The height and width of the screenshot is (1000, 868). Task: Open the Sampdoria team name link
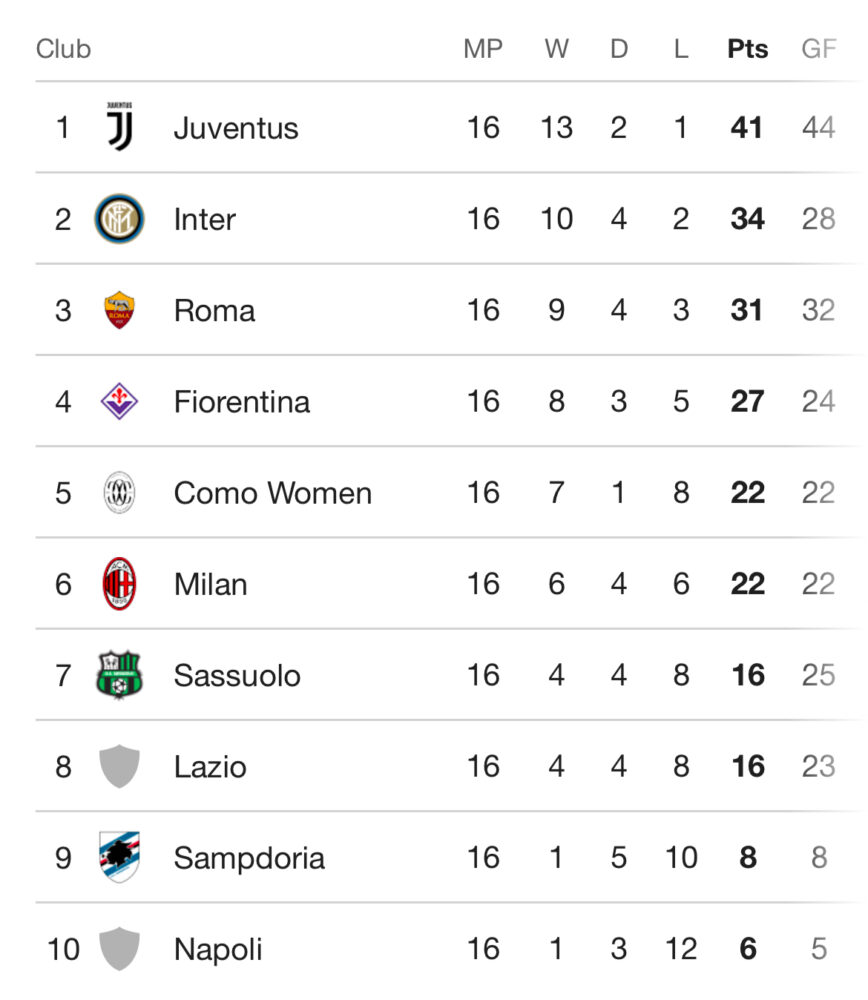tap(249, 858)
